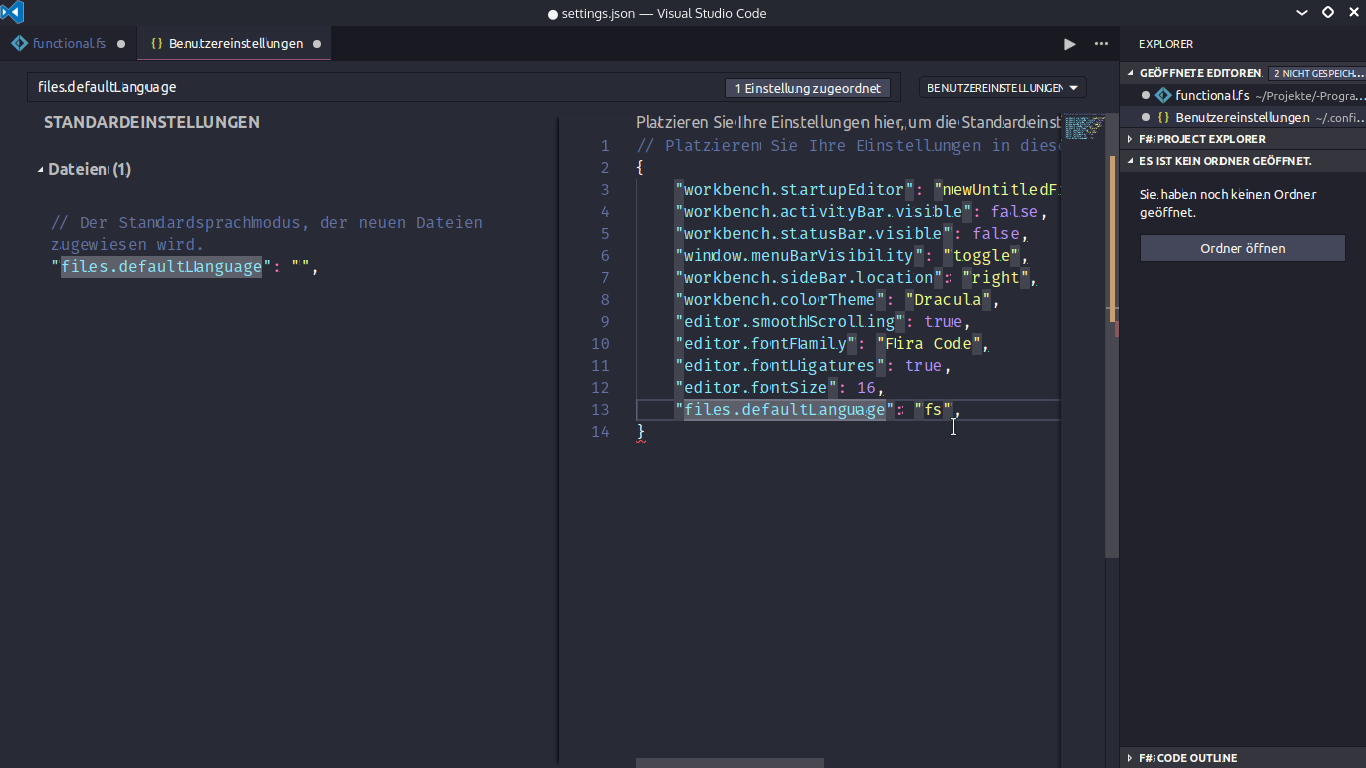Click F# icon beside functional.fs in open editors

coord(1163,96)
